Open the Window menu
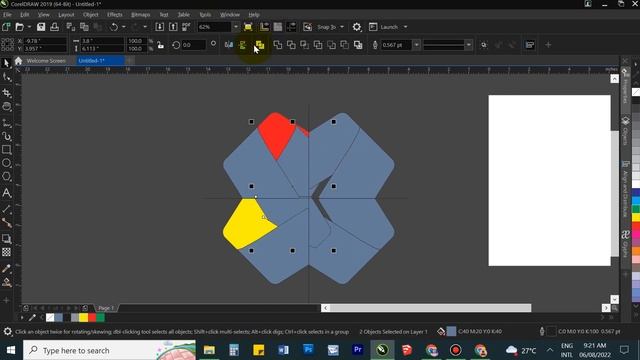Screen dimensions: 640x360 pyautogui.click(x=230, y=15)
